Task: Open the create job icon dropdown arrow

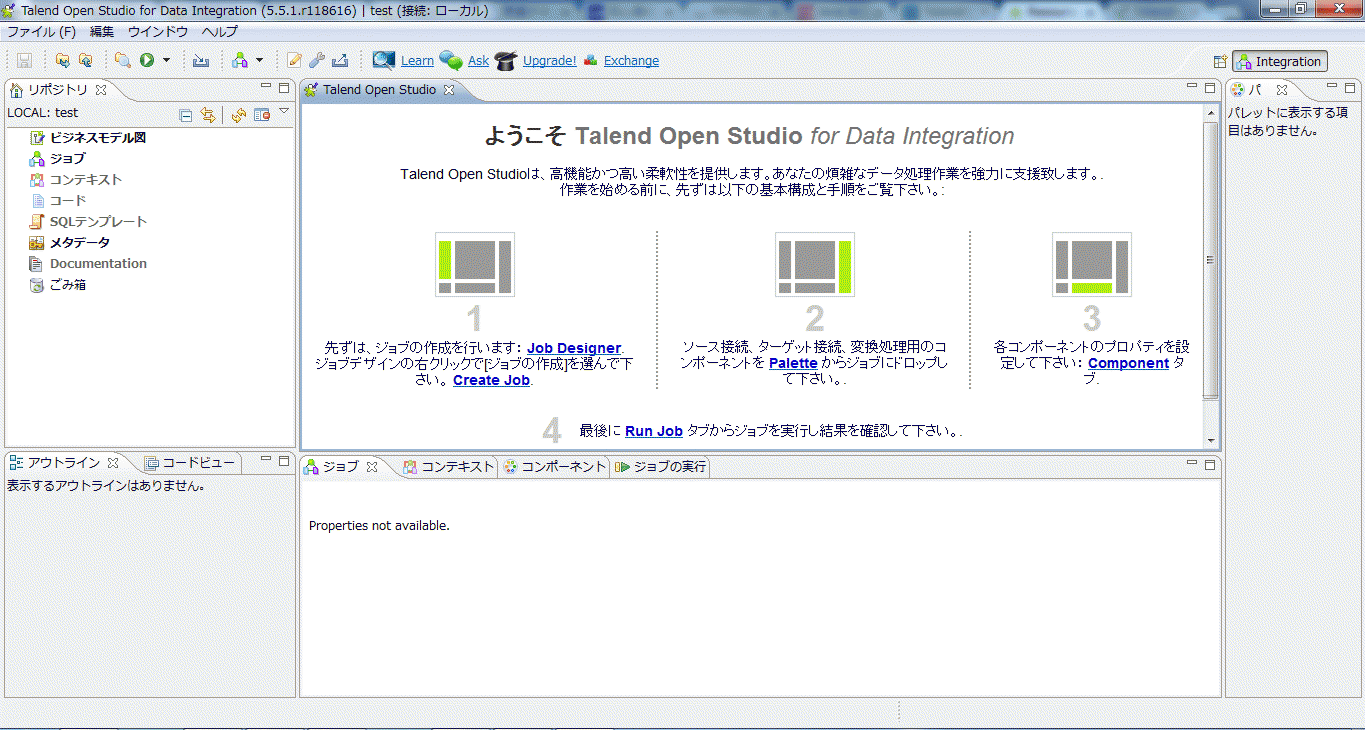Action: pos(259,61)
